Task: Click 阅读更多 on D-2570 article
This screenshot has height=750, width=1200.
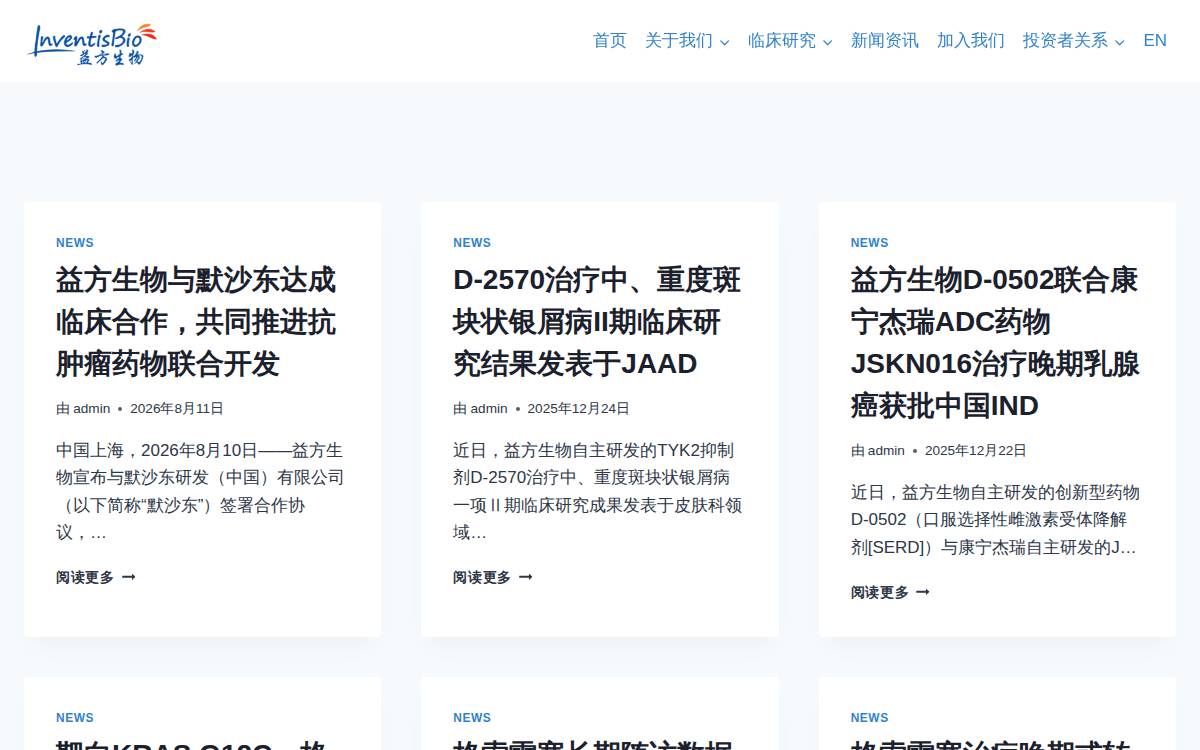Action: pos(482,577)
